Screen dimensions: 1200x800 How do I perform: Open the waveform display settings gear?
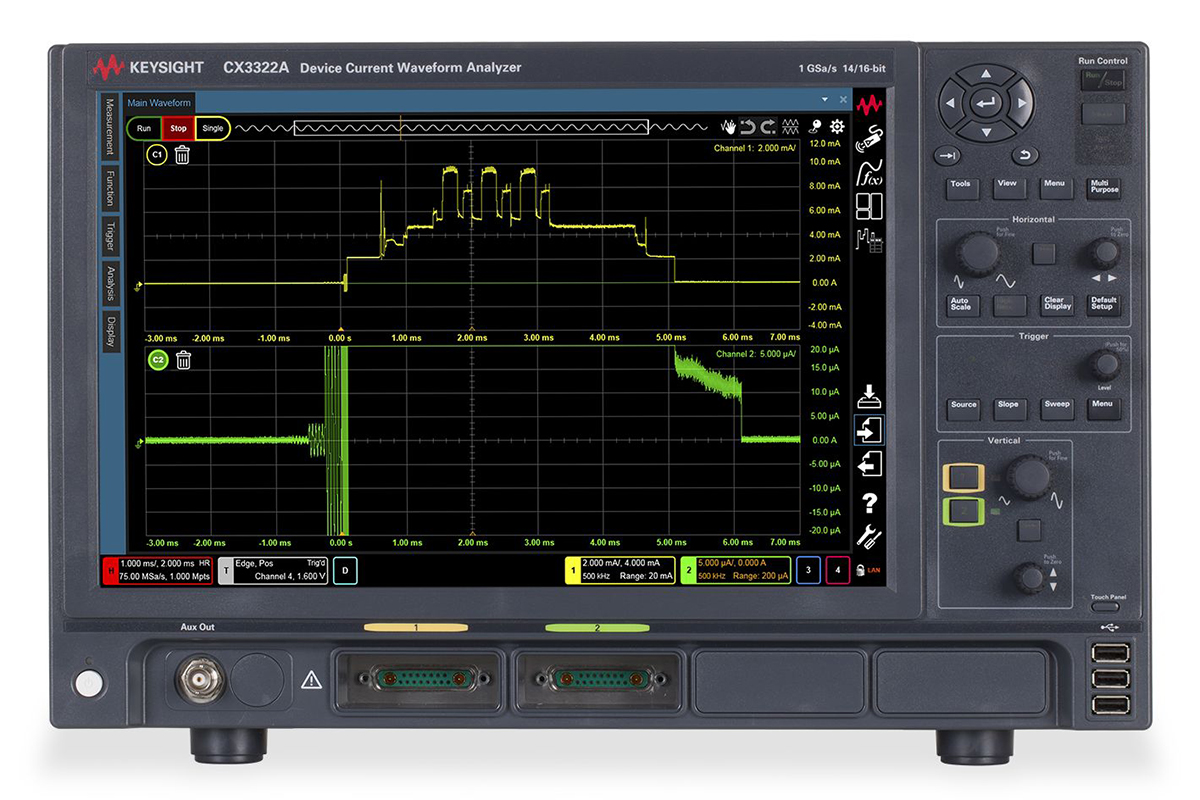pos(837,126)
